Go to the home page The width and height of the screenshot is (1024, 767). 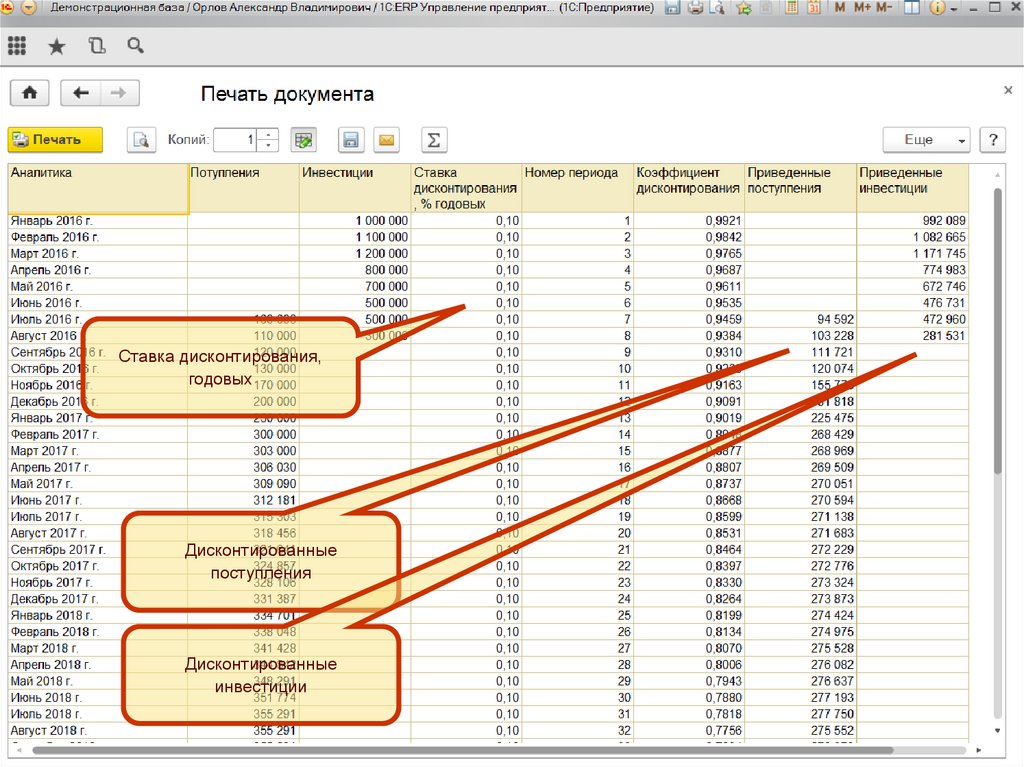30,93
